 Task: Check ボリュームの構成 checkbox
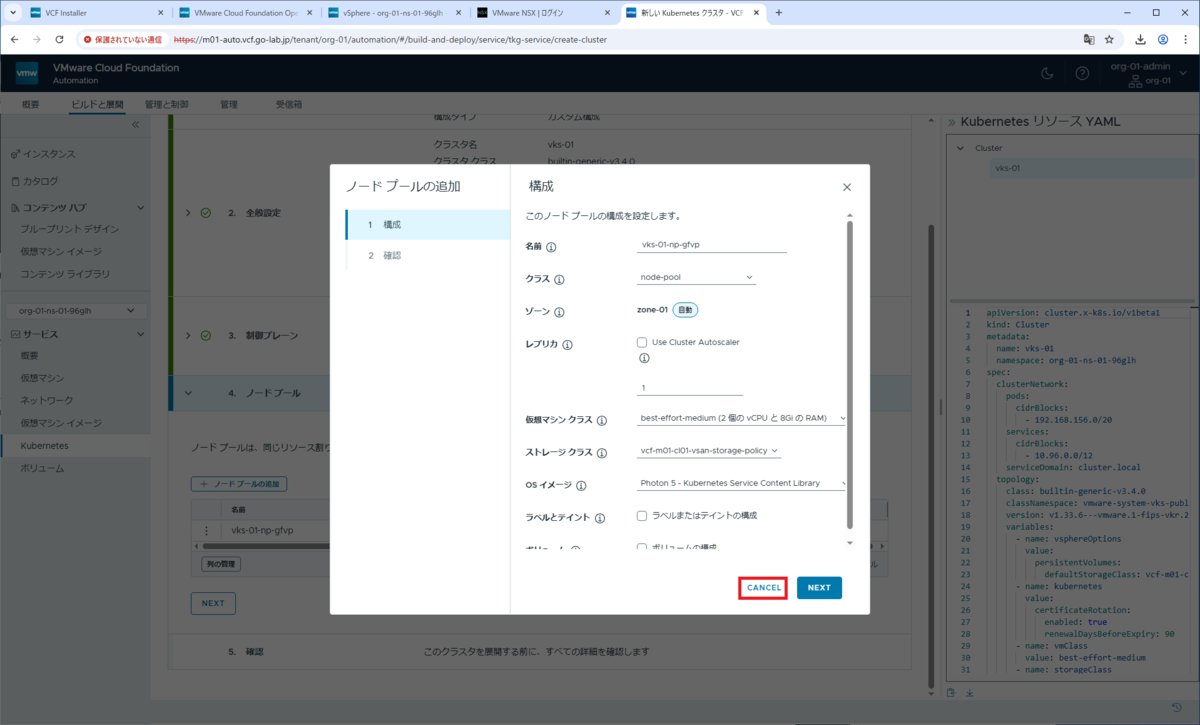pos(642,547)
